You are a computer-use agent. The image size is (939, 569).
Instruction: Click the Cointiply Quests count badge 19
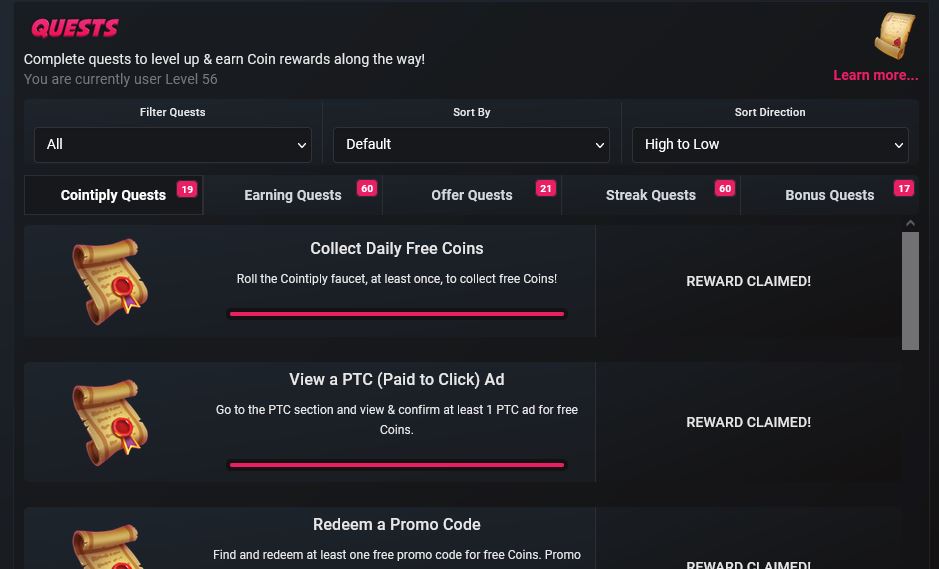pos(187,189)
